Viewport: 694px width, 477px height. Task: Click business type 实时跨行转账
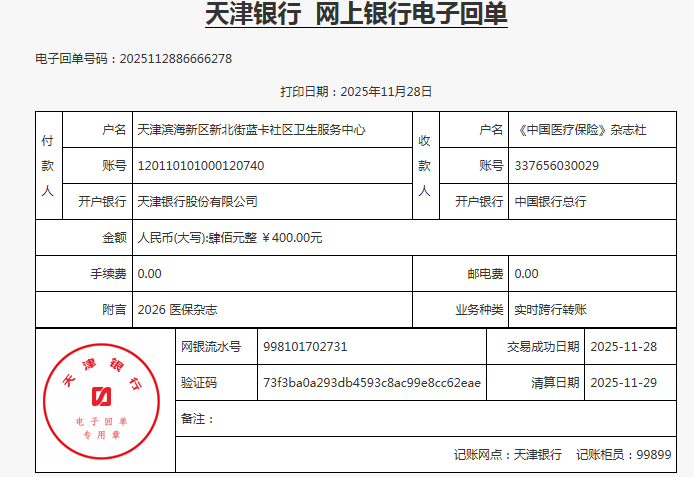coord(550,310)
